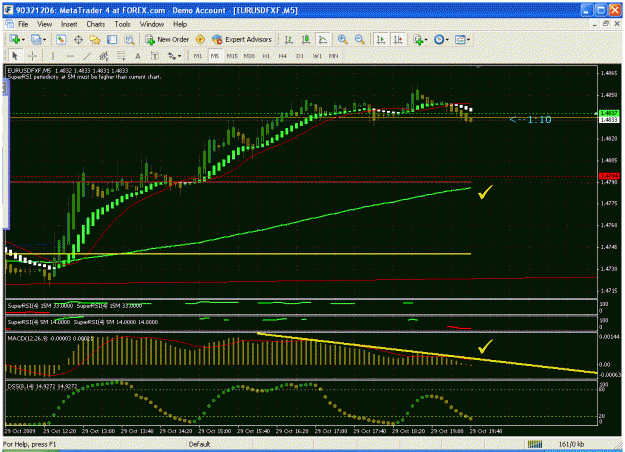Select the Equidistant Channel tool
Image resolution: width=625 pixels, height=452 pixels.
pyautogui.click(x=104, y=56)
